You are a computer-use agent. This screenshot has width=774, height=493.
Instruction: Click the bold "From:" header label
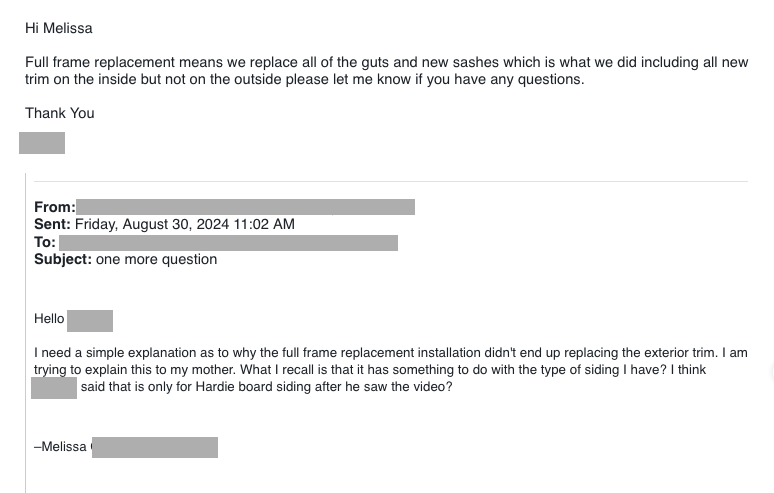tap(54, 208)
